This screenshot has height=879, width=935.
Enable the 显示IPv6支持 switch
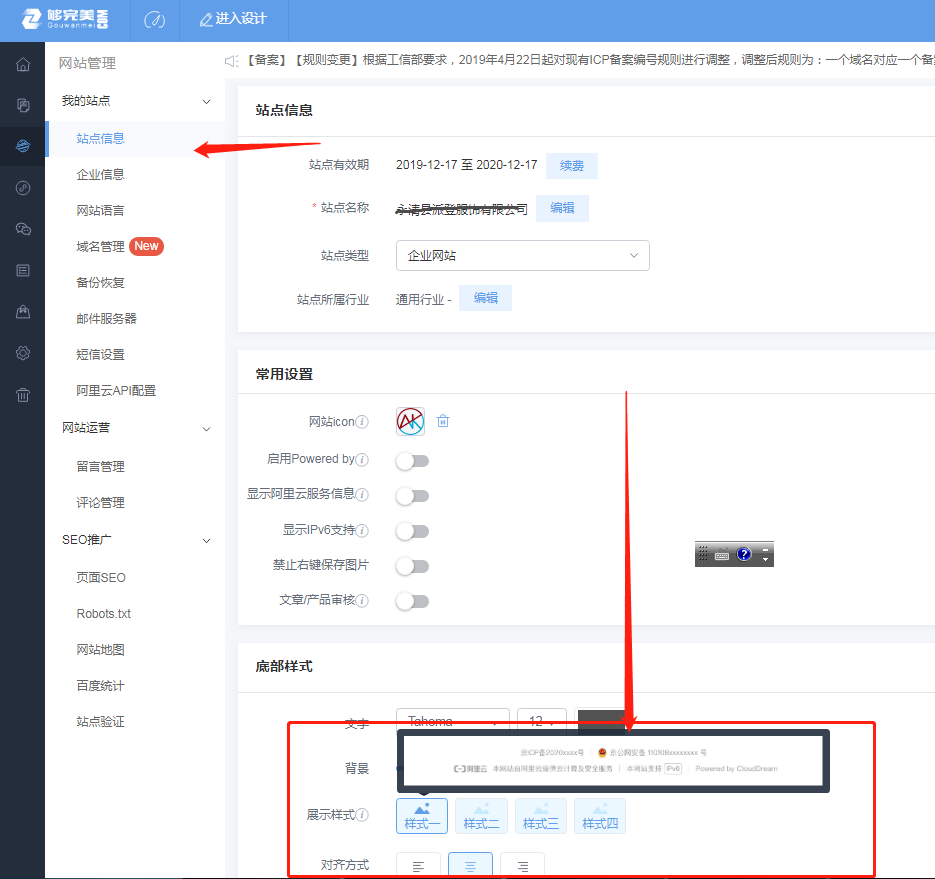(x=412, y=531)
